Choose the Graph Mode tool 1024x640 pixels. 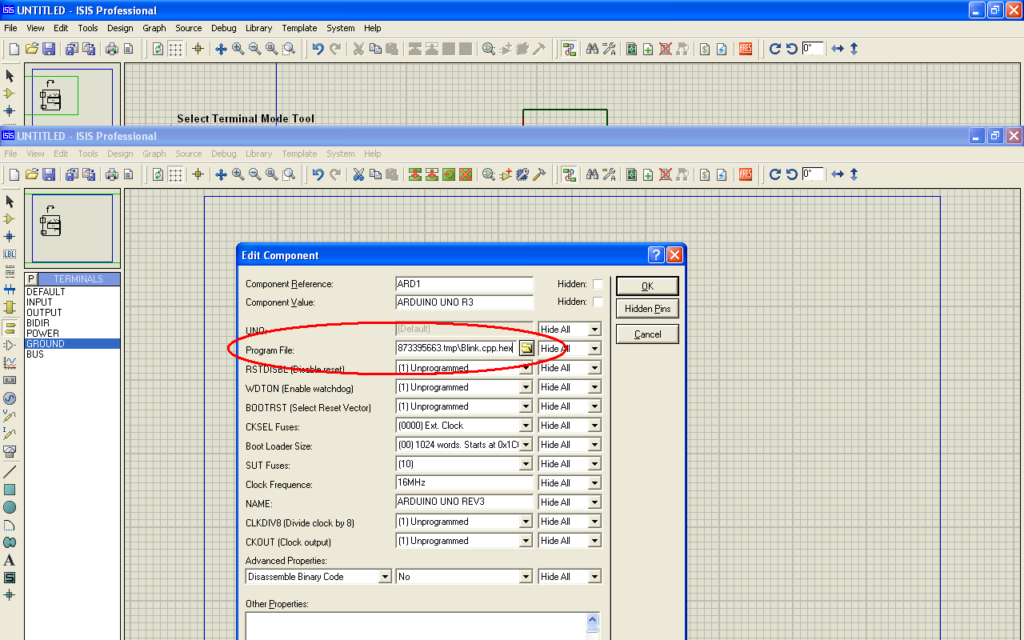(x=9, y=362)
